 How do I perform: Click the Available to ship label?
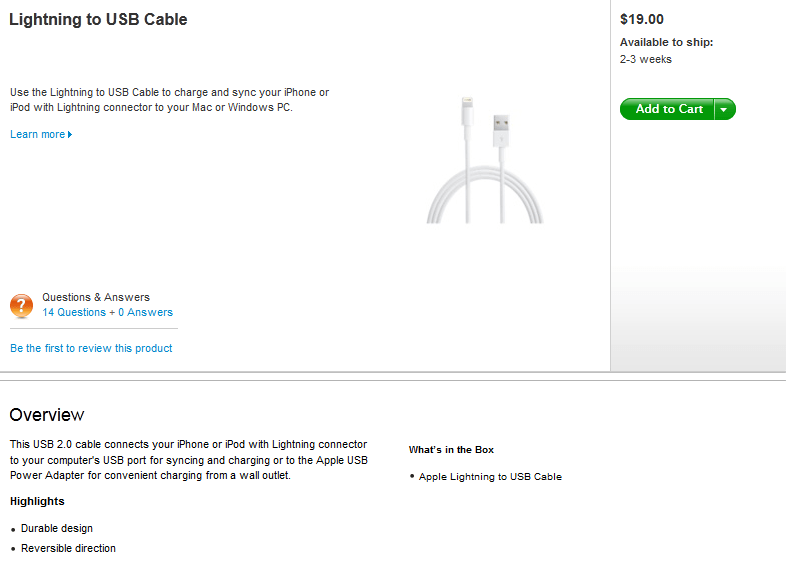pyautogui.click(x=666, y=42)
